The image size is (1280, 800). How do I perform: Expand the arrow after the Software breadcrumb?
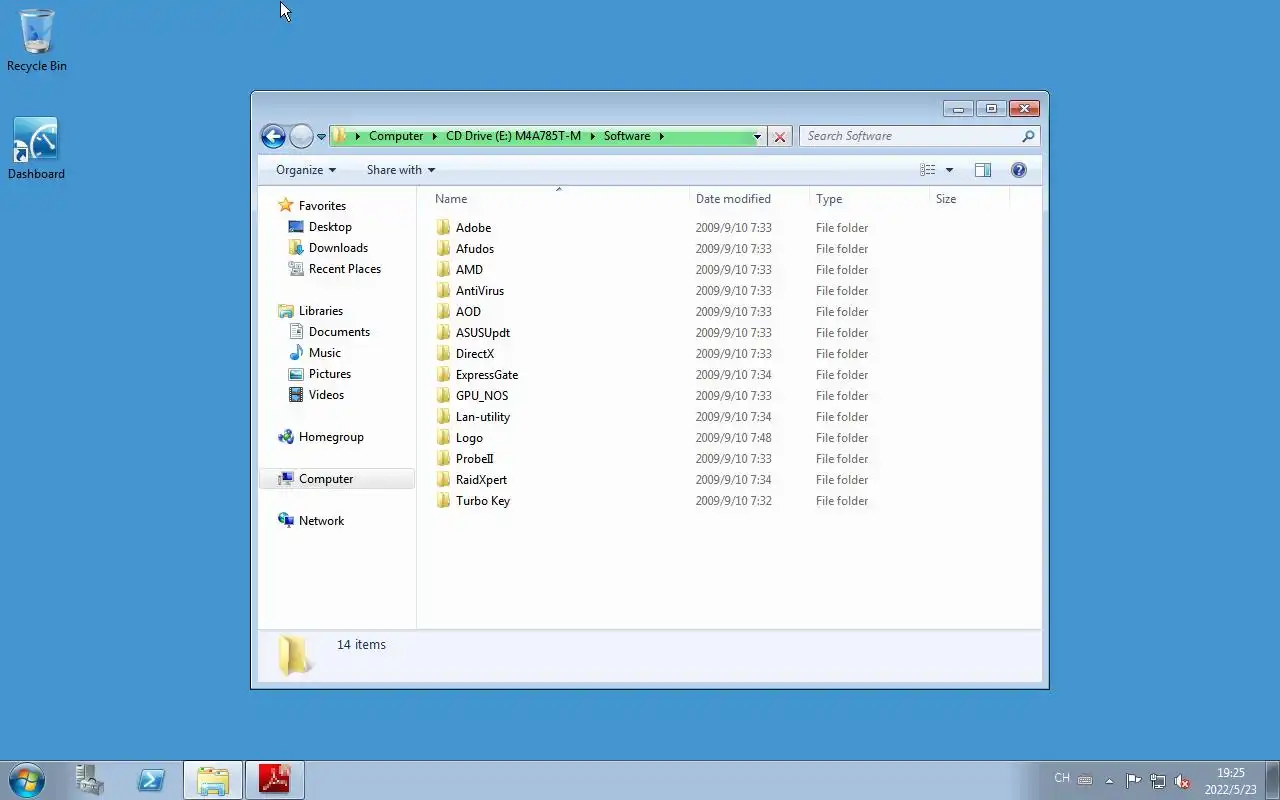661,136
